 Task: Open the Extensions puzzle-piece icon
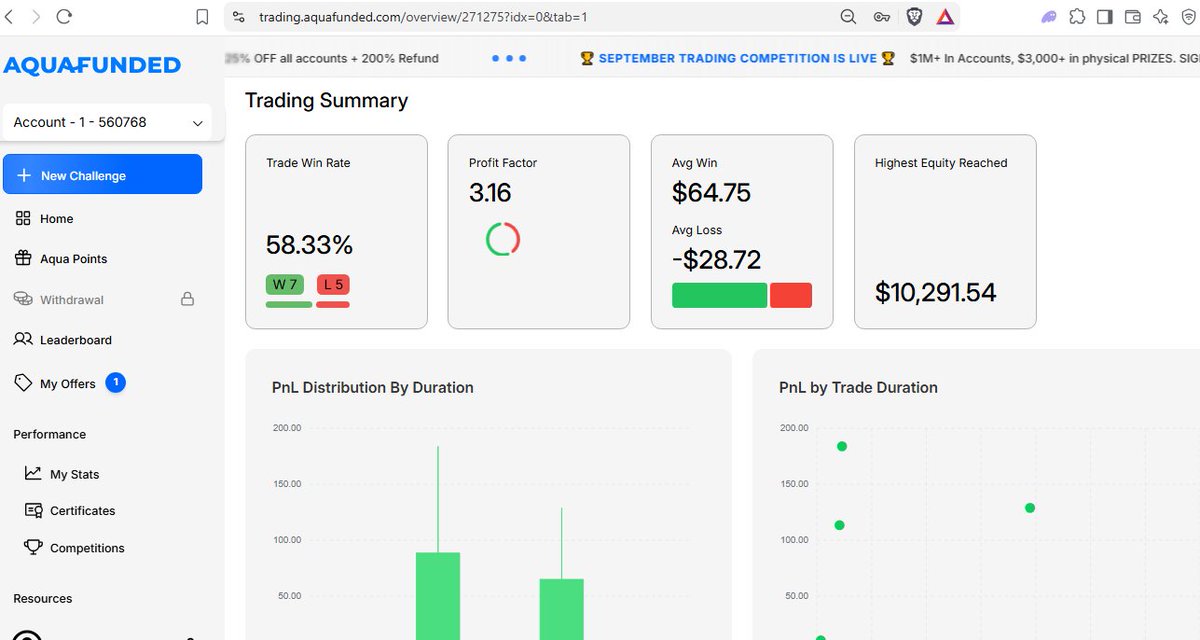[x=1077, y=17]
